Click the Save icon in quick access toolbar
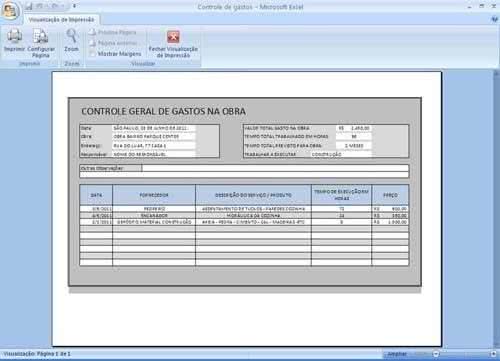 coord(29,6)
